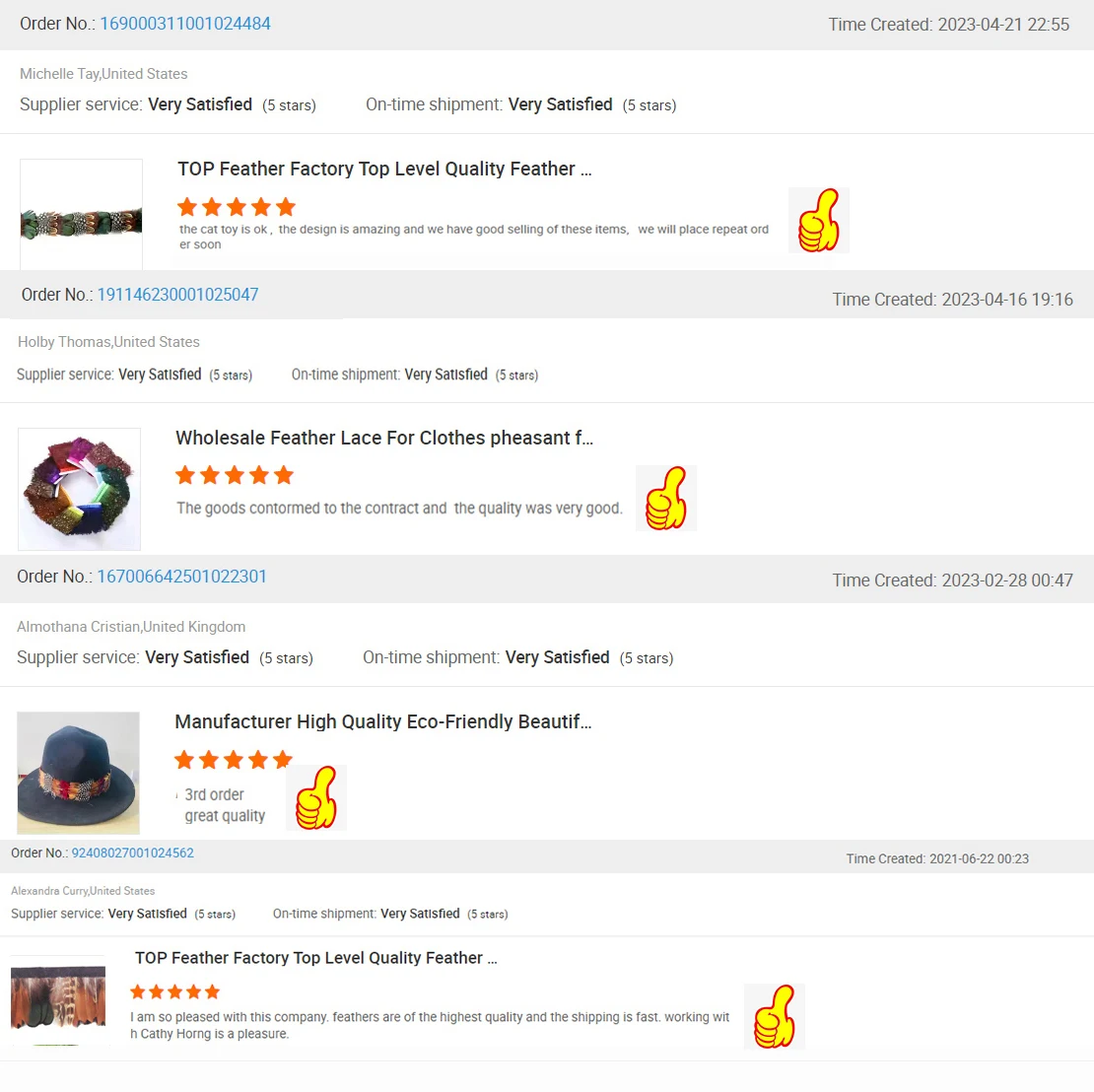
Task: Open Wholesale Feather Lace For Clothes product title
Action: pyautogui.click(x=384, y=438)
